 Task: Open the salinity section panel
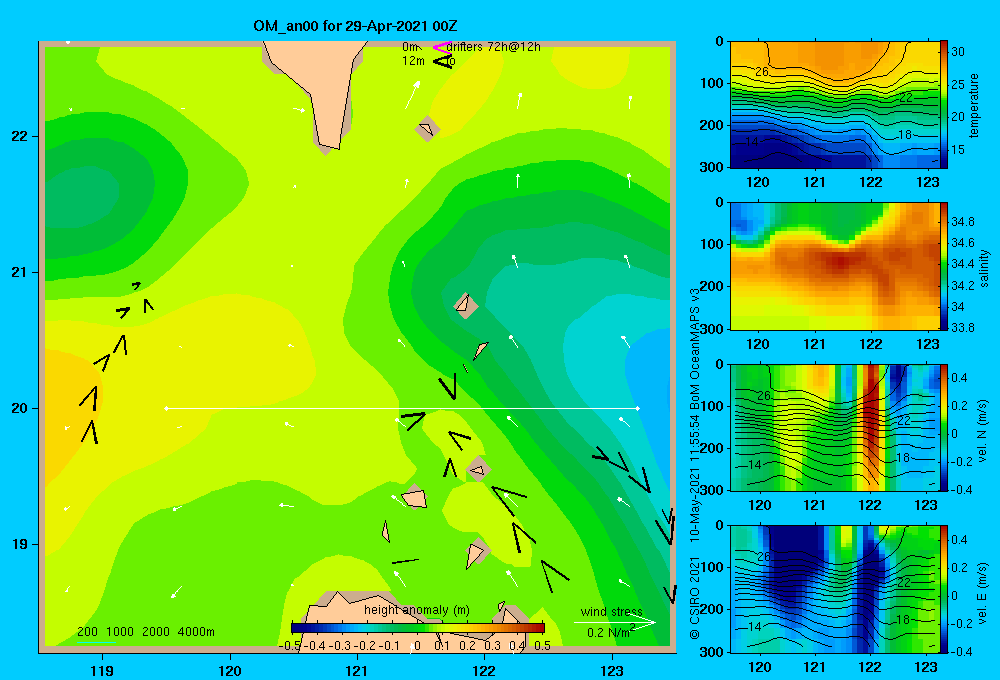[834, 266]
